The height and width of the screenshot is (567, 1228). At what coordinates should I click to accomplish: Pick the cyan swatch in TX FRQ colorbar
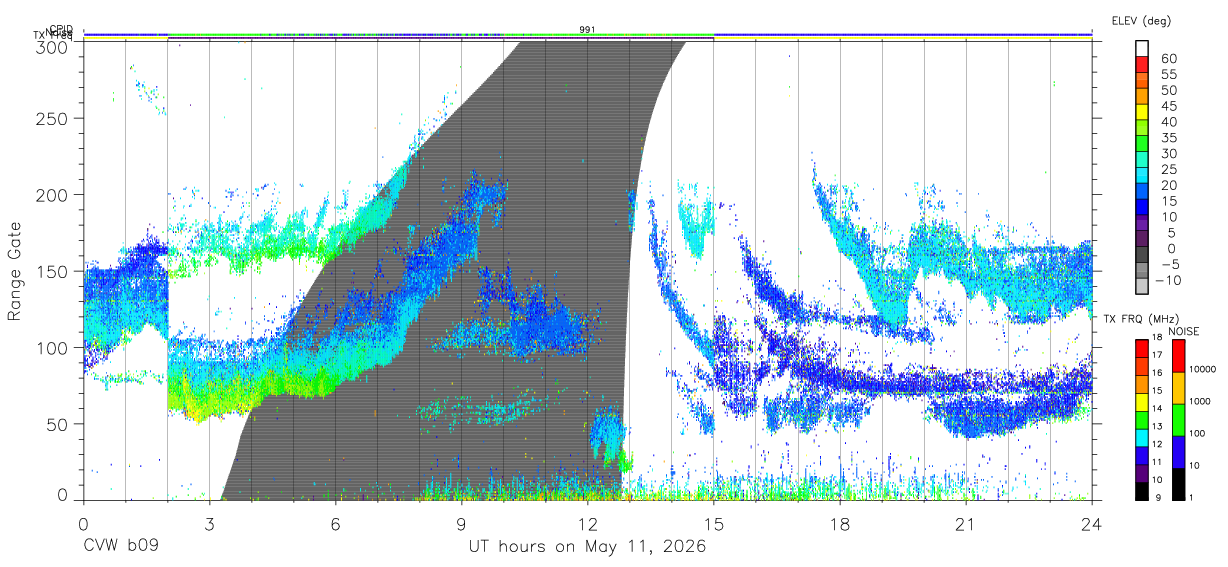1142,438
